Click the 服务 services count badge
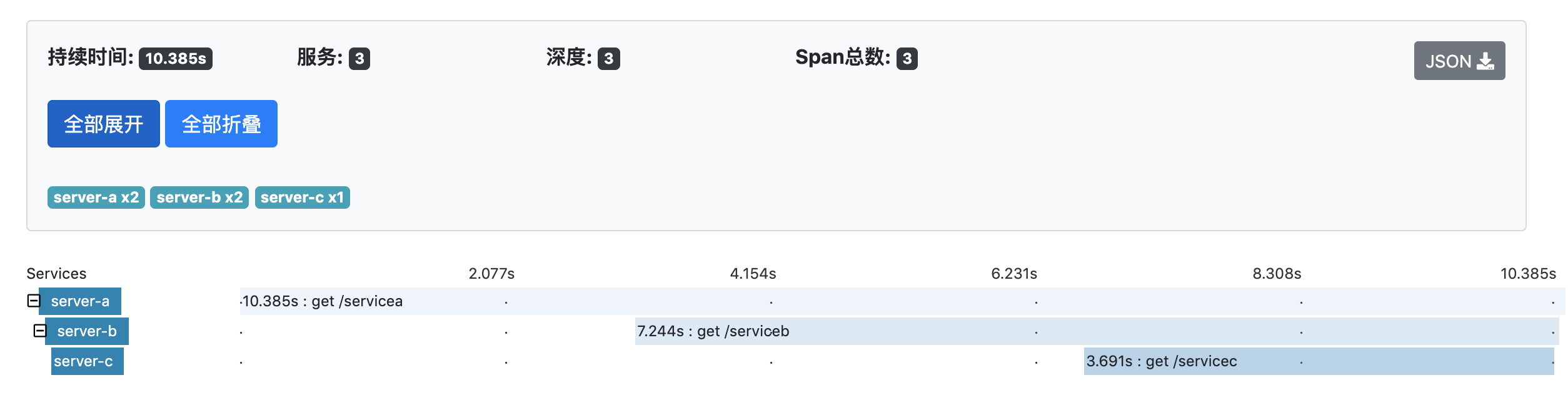This screenshot has height=405, width=1568. coord(359,58)
